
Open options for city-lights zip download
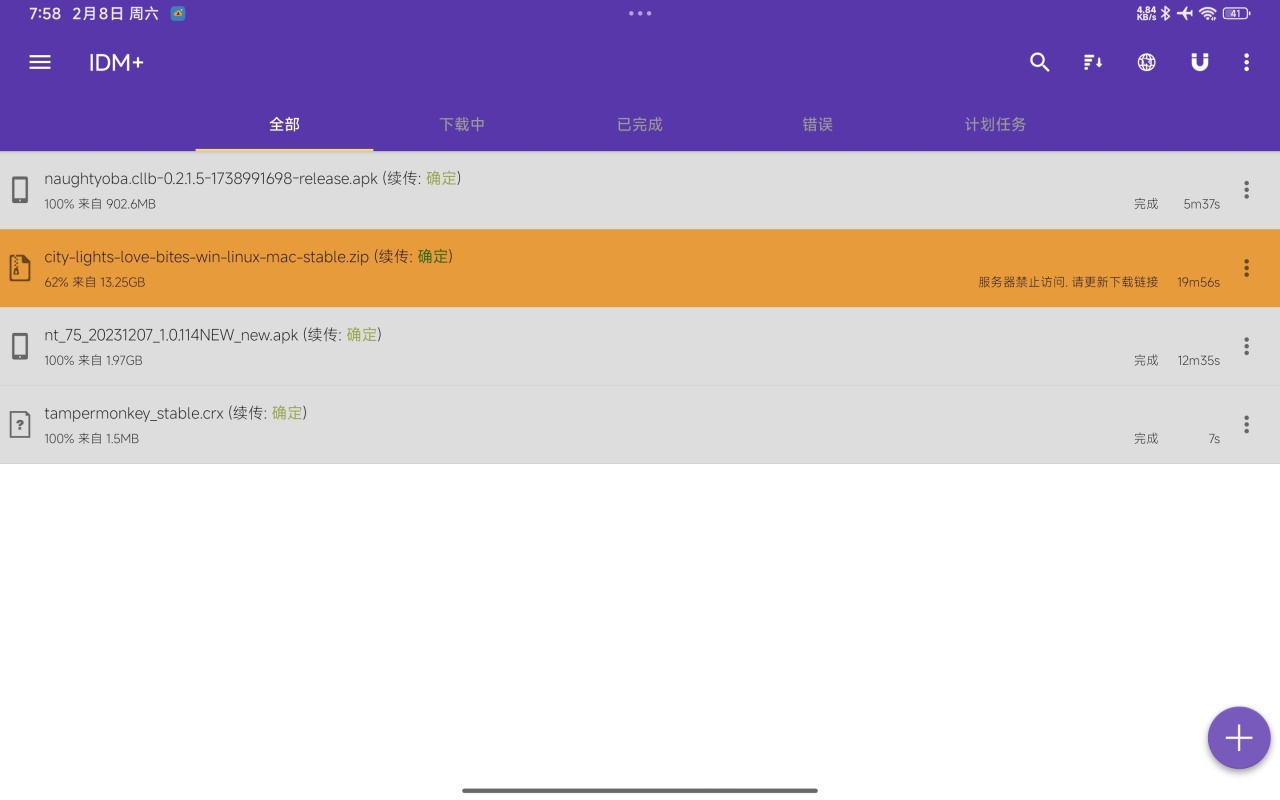pyautogui.click(x=1246, y=268)
